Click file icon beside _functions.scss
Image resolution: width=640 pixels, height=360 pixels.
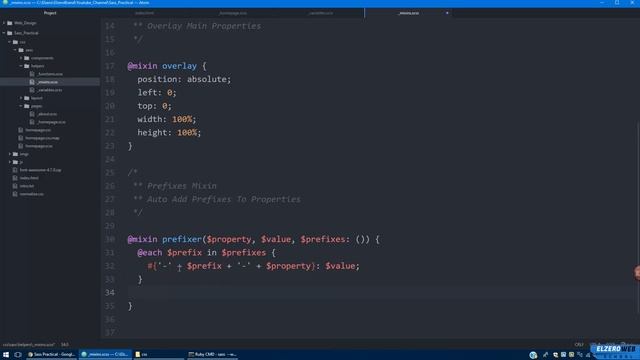32,74
